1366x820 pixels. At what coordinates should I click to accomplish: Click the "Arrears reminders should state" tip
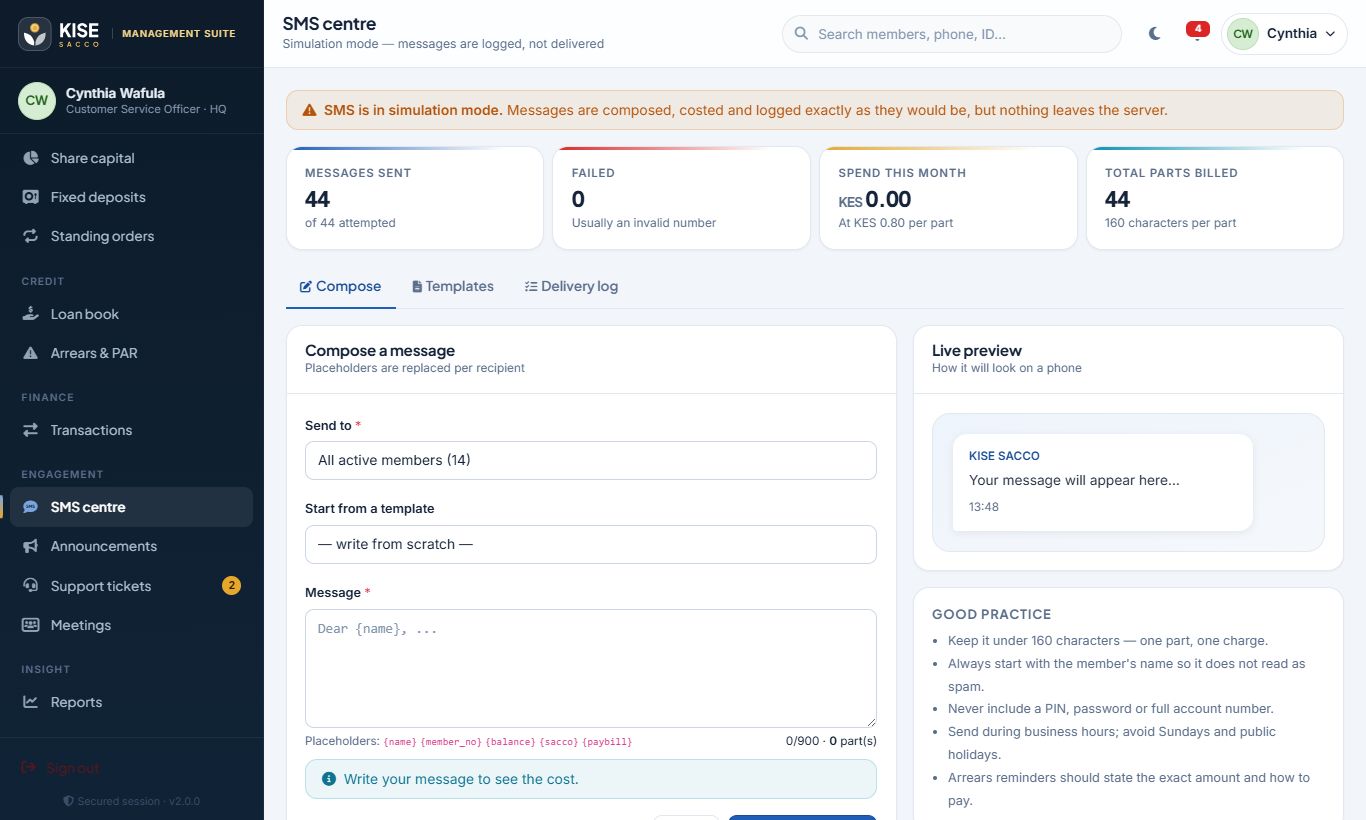1129,789
